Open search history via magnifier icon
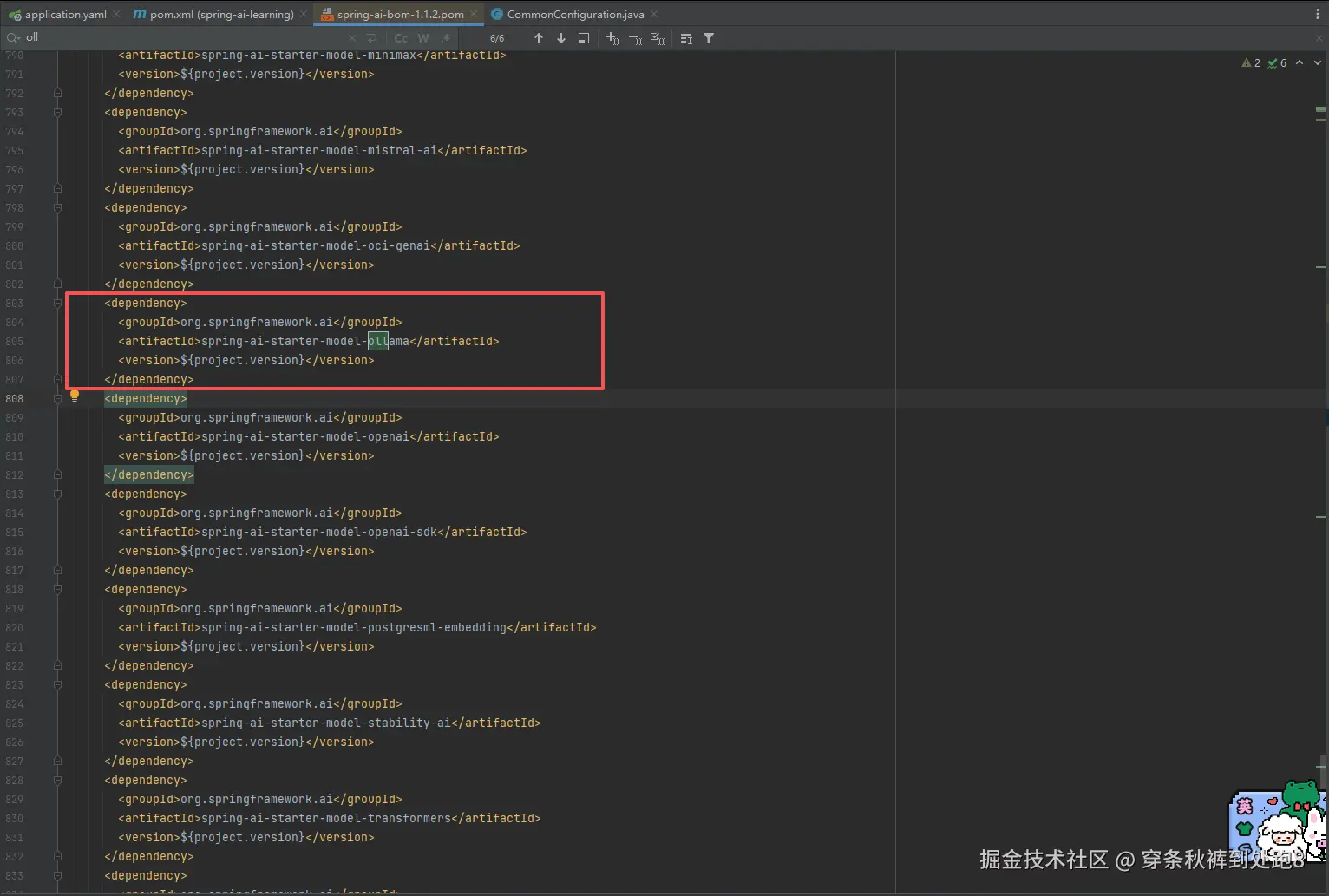 tap(13, 38)
